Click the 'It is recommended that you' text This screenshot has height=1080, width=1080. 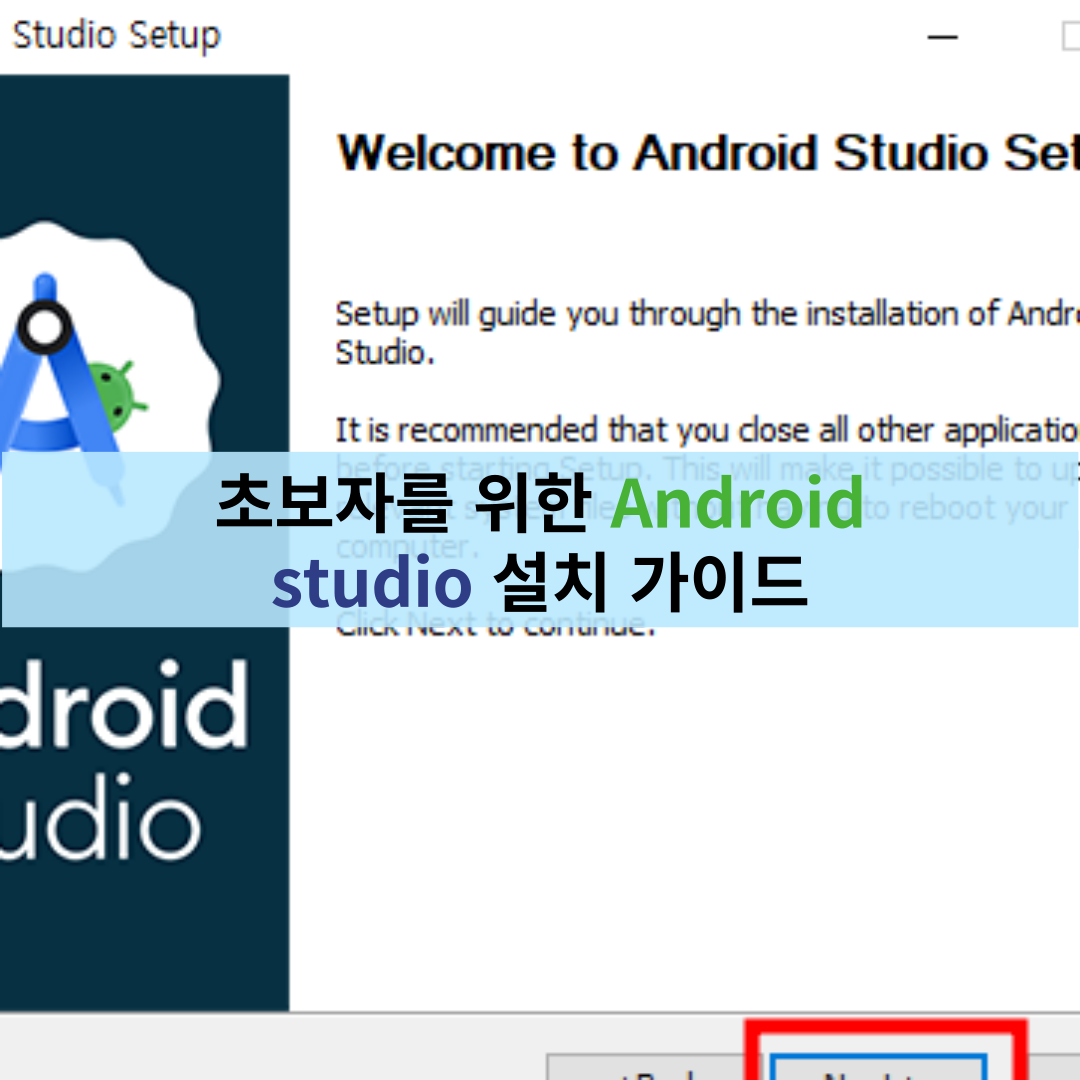707,431
